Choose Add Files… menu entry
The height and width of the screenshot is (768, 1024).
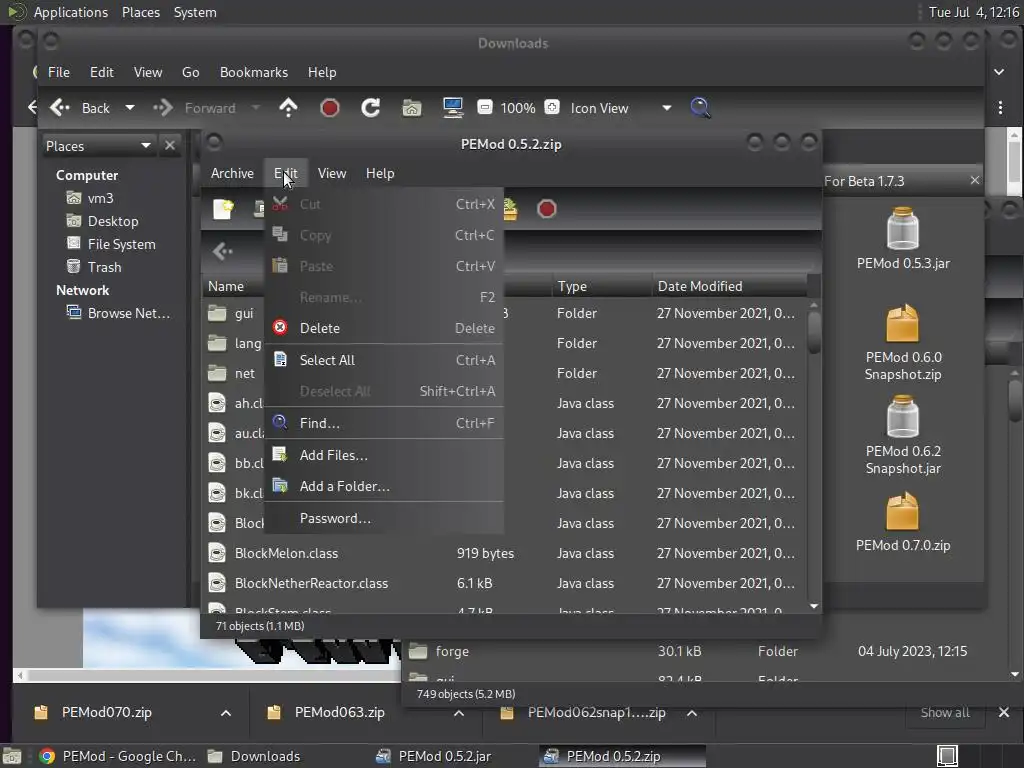(384, 455)
